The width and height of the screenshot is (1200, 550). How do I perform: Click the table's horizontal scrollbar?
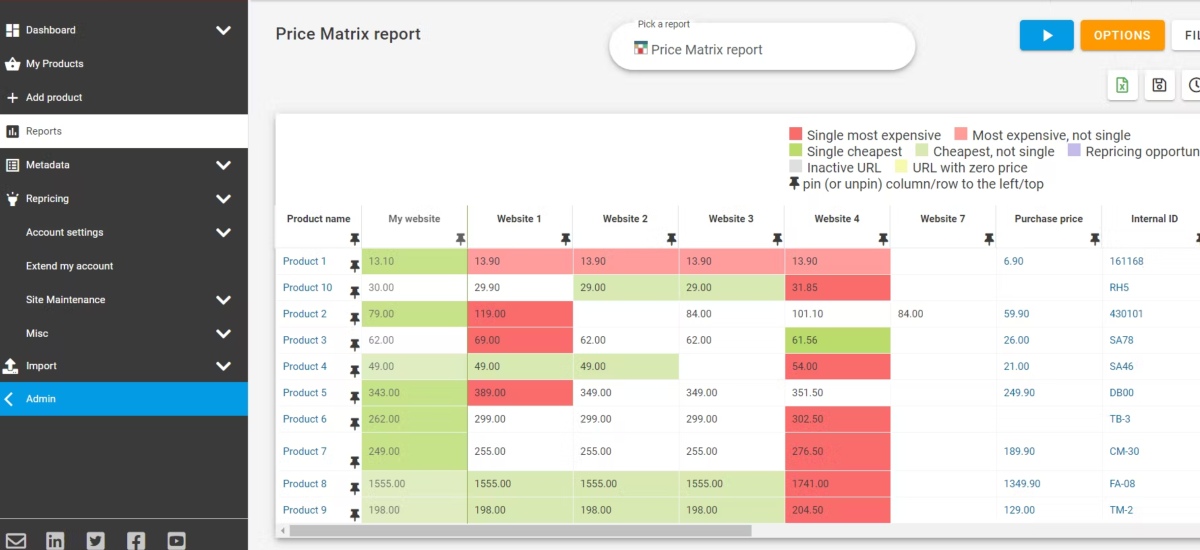pyautogui.click(x=520, y=531)
